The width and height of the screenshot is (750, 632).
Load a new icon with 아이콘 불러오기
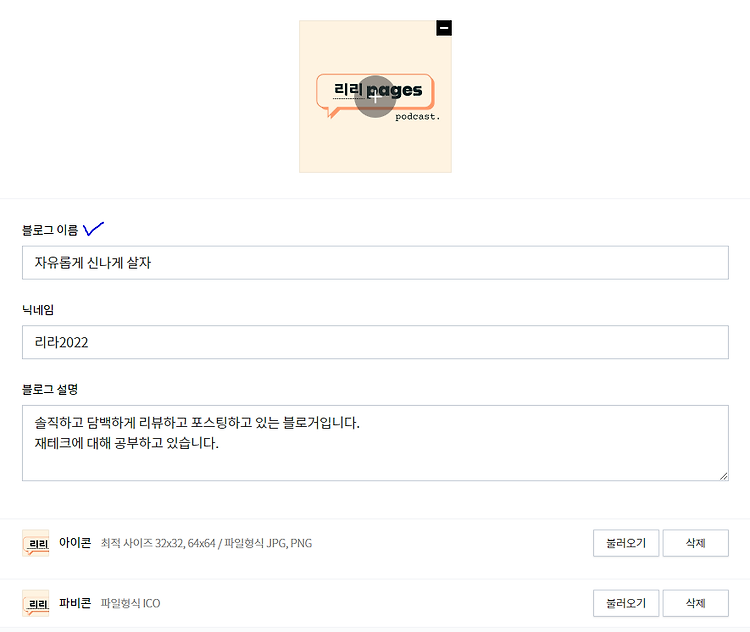(x=626, y=543)
